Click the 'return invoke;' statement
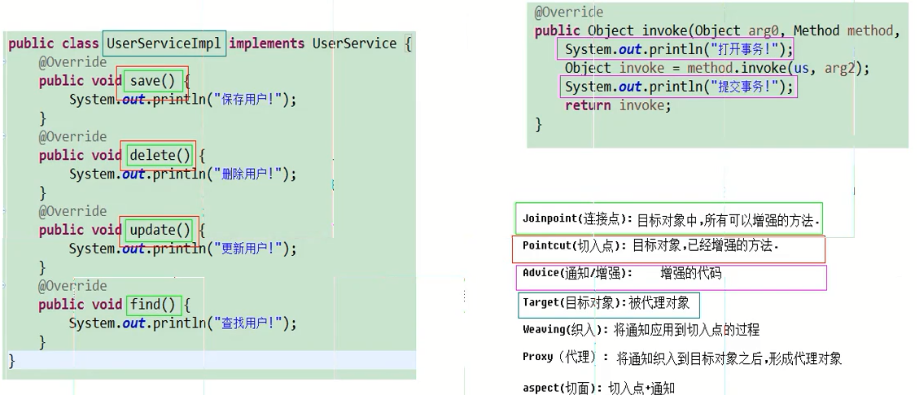The image size is (917, 395). 618,105
